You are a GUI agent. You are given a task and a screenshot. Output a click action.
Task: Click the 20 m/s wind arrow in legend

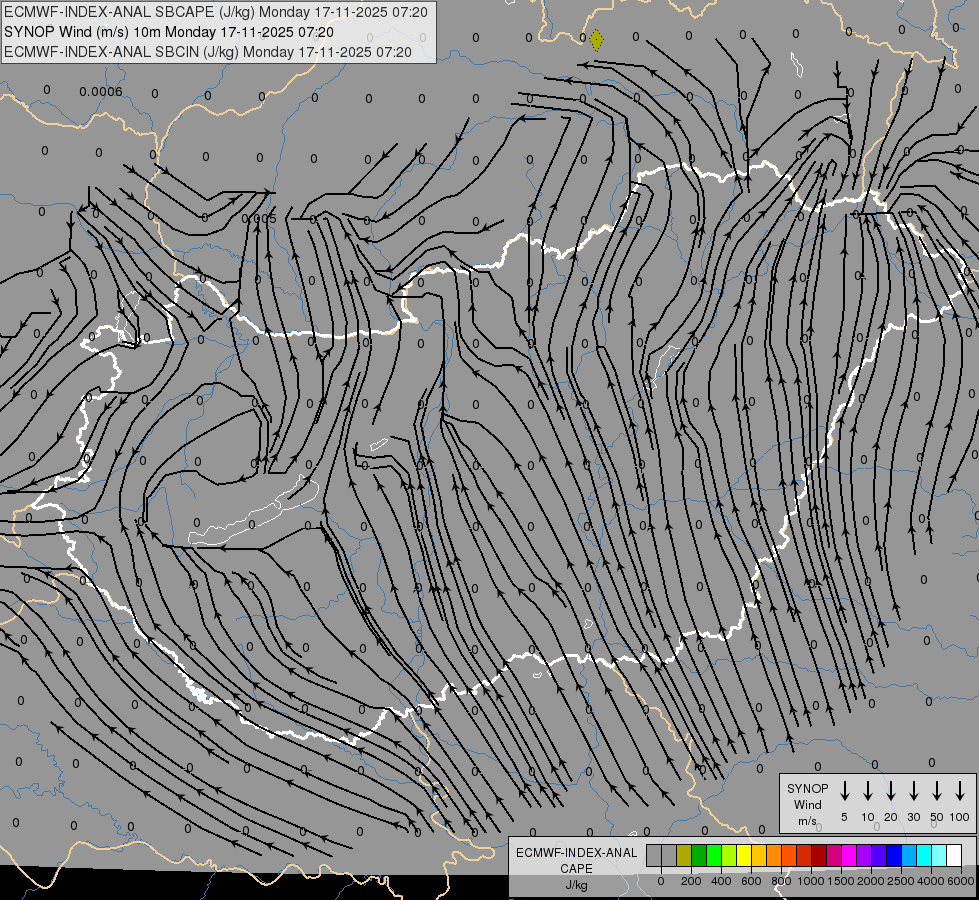pyautogui.click(x=890, y=790)
